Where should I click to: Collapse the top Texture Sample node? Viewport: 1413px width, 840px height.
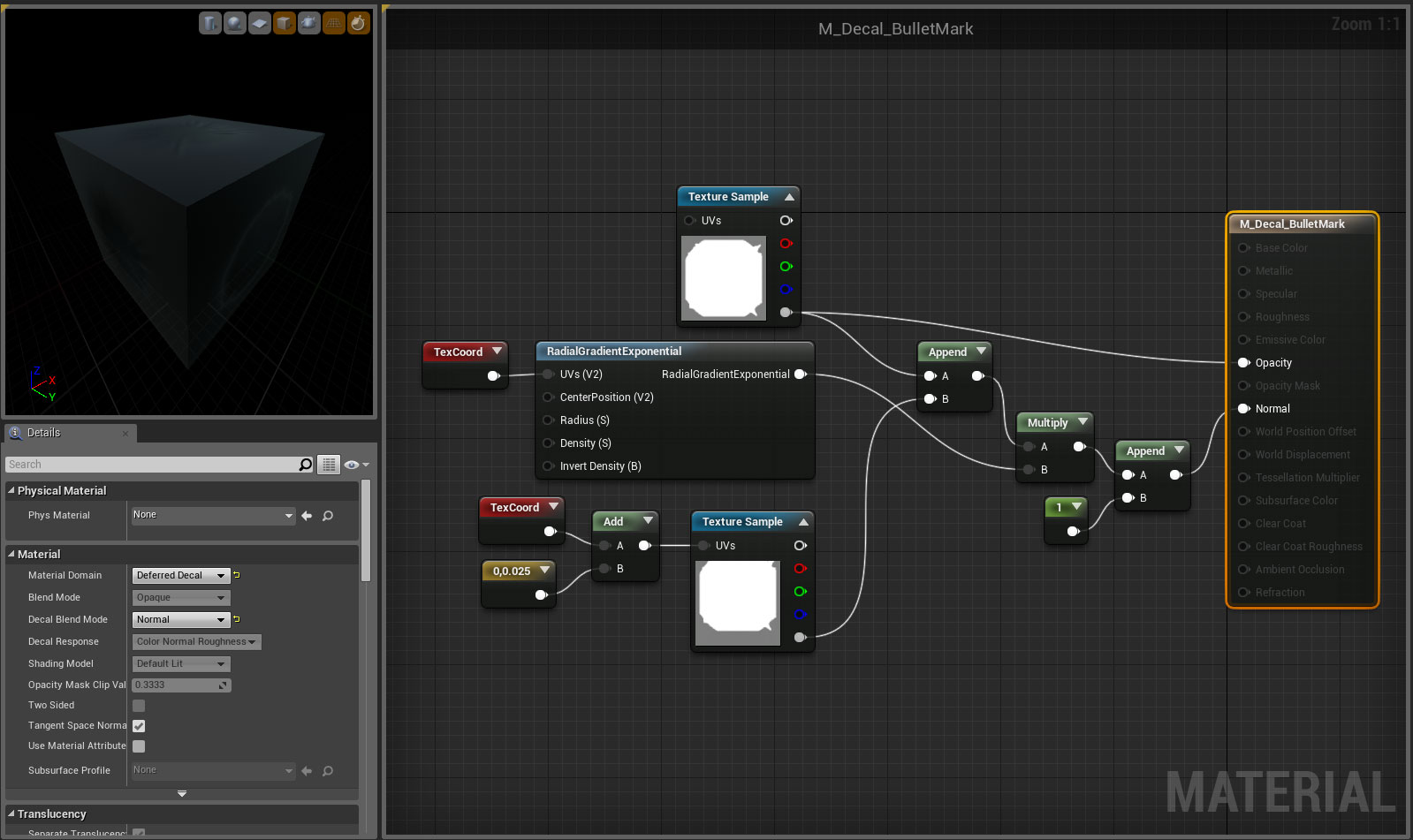click(789, 197)
